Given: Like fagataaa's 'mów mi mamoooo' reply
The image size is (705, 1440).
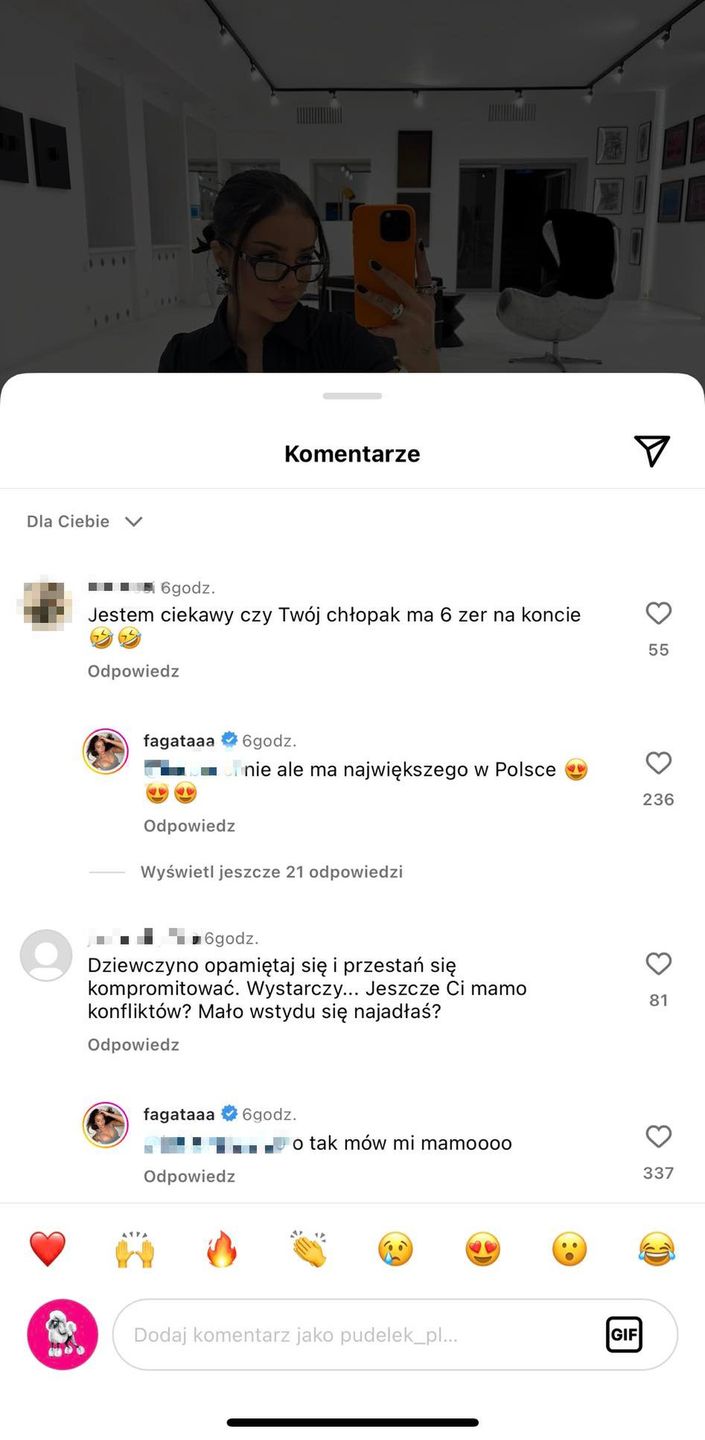Looking at the screenshot, I should click(x=658, y=1136).
